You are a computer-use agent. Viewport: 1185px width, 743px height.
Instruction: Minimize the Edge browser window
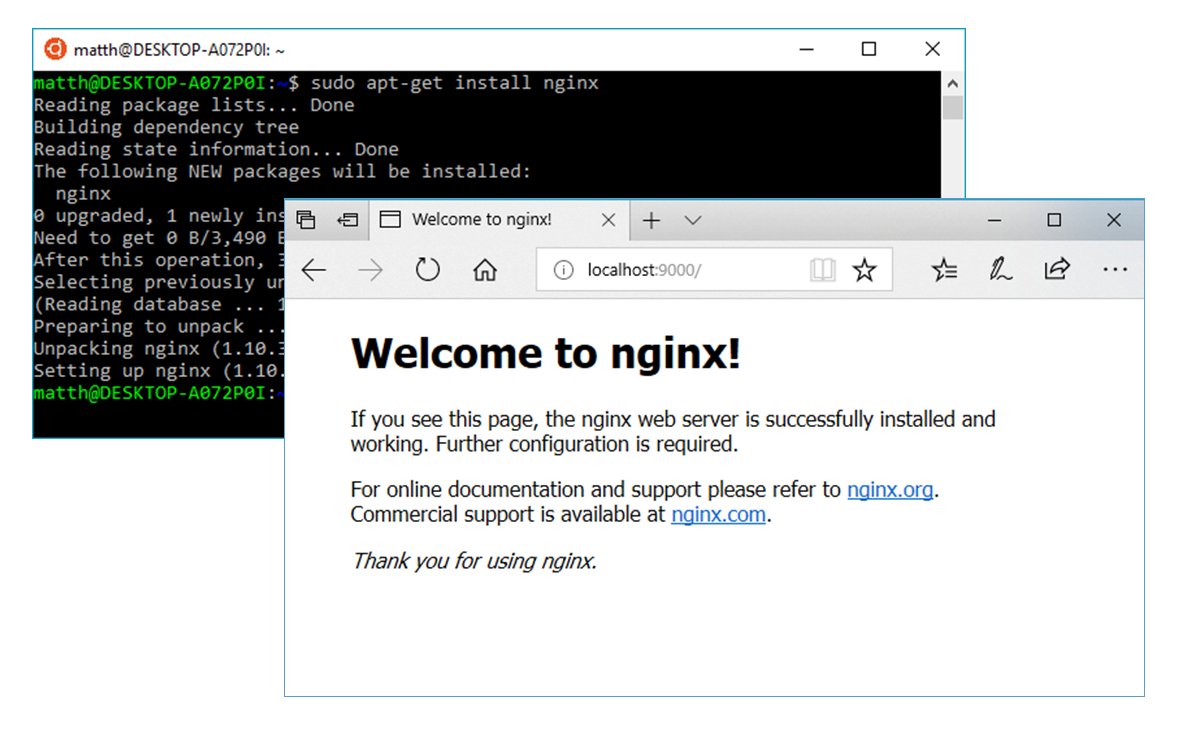click(x=995, y=220)
